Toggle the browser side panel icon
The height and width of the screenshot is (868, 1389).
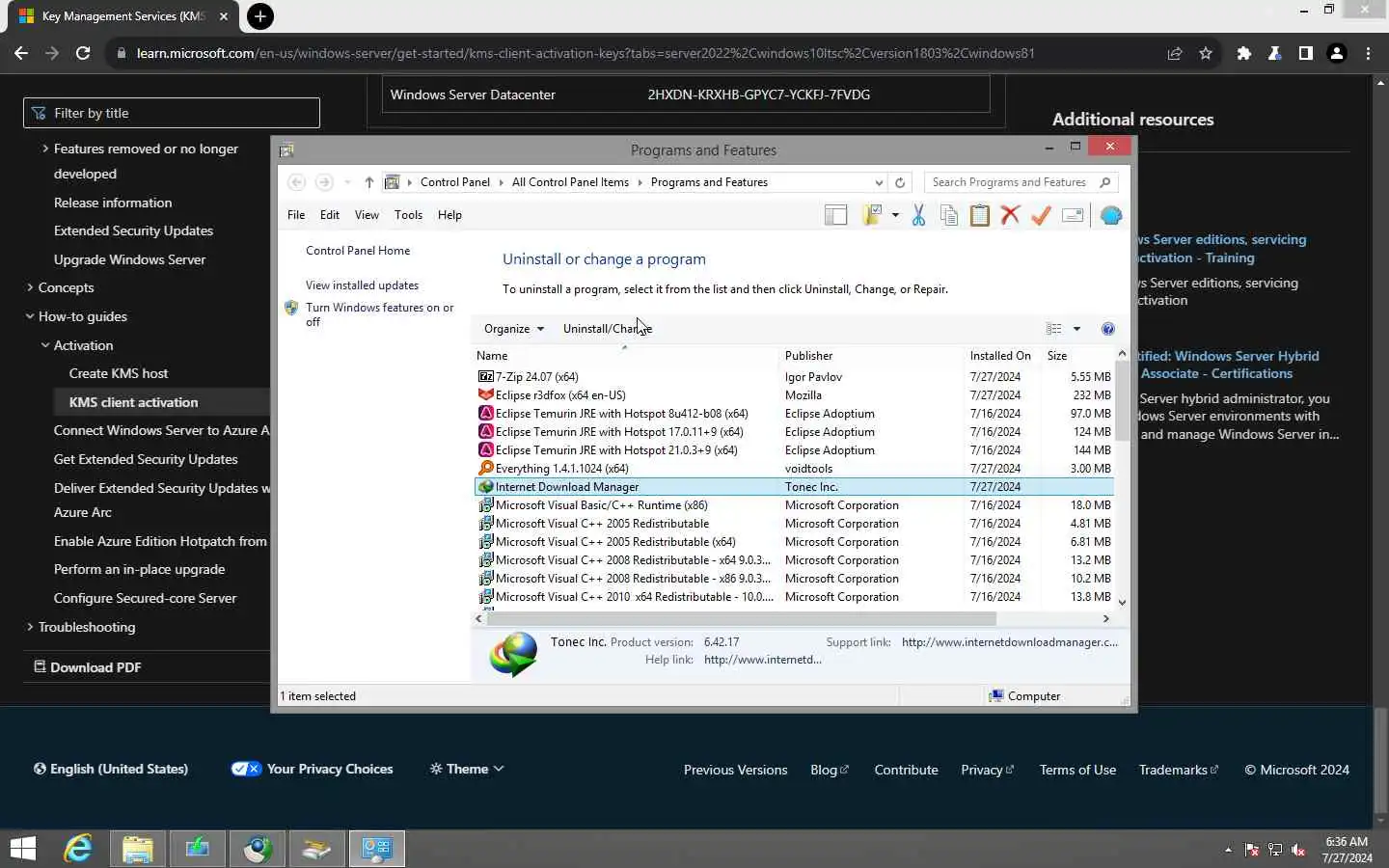click(x=1306, y=53)
